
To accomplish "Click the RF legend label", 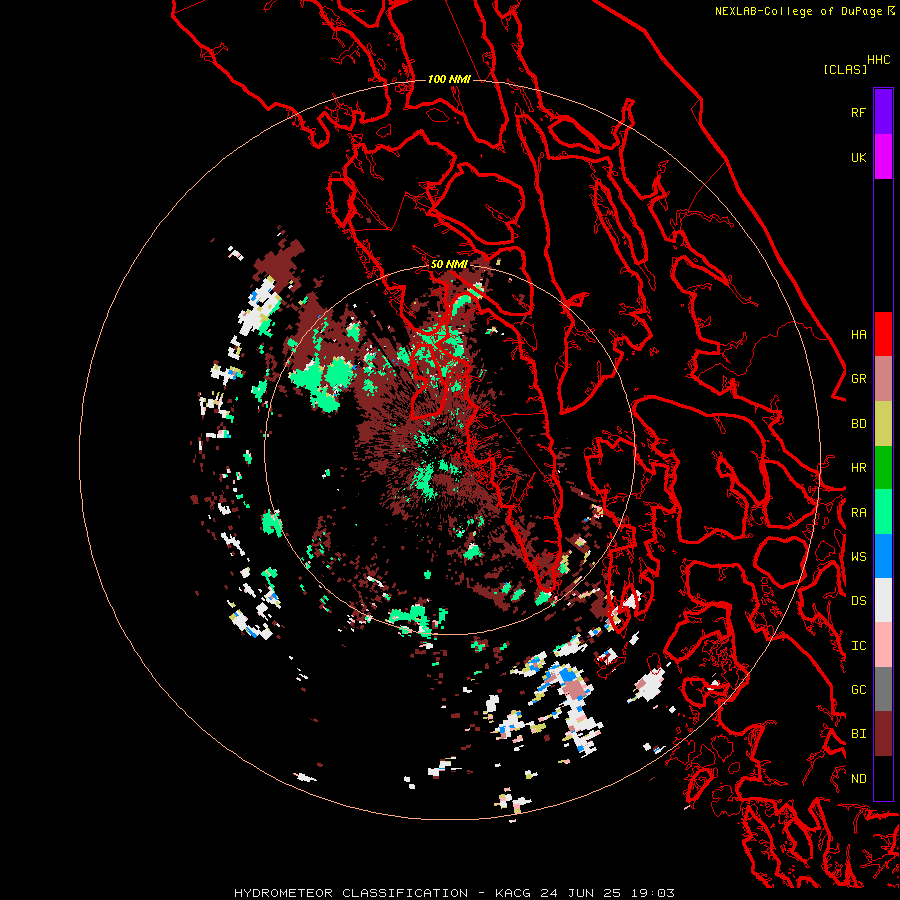I will [x=858, y=112].
